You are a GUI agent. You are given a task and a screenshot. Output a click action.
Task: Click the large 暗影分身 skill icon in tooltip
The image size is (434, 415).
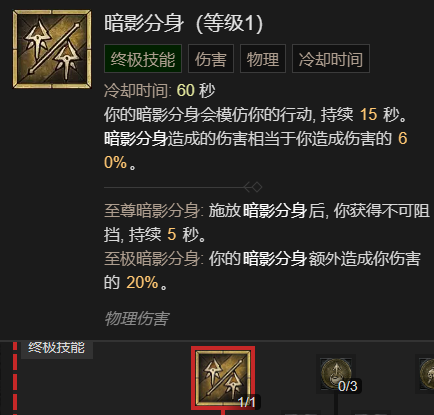[52, 49]
